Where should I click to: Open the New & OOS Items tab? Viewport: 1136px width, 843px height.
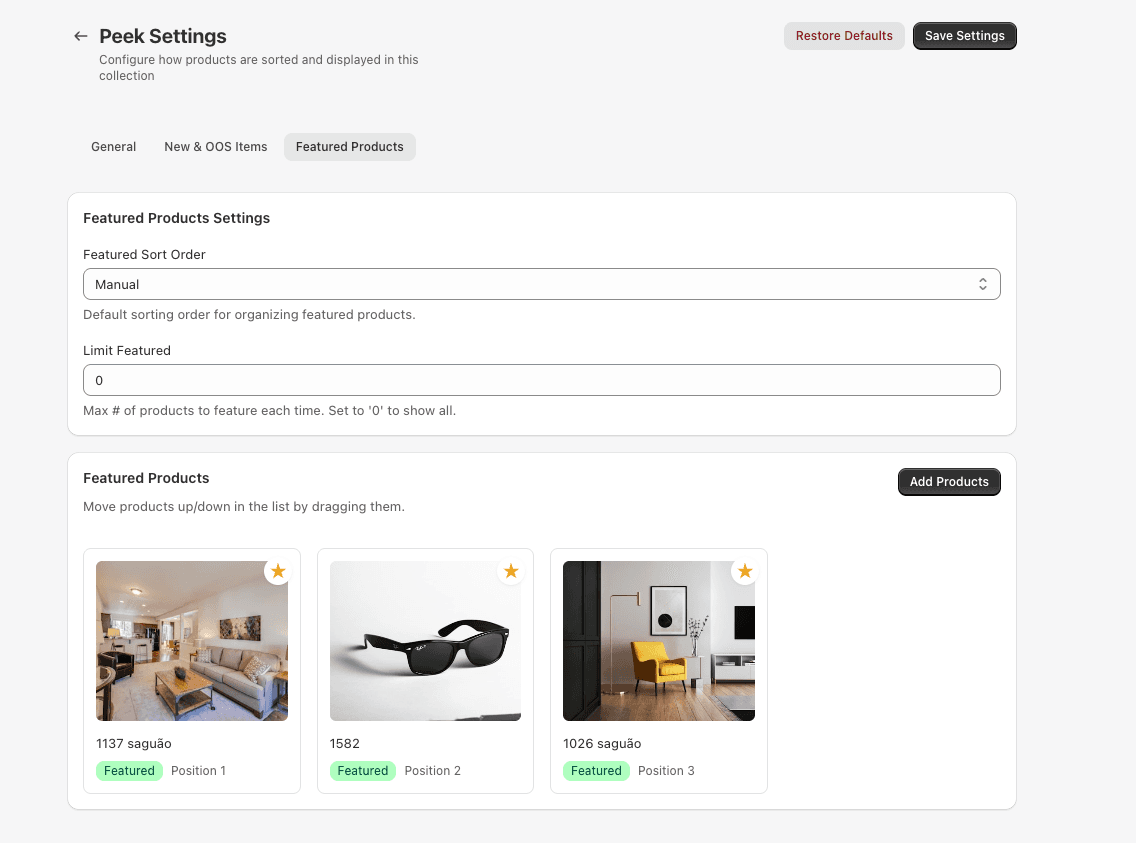pos(216,147)
